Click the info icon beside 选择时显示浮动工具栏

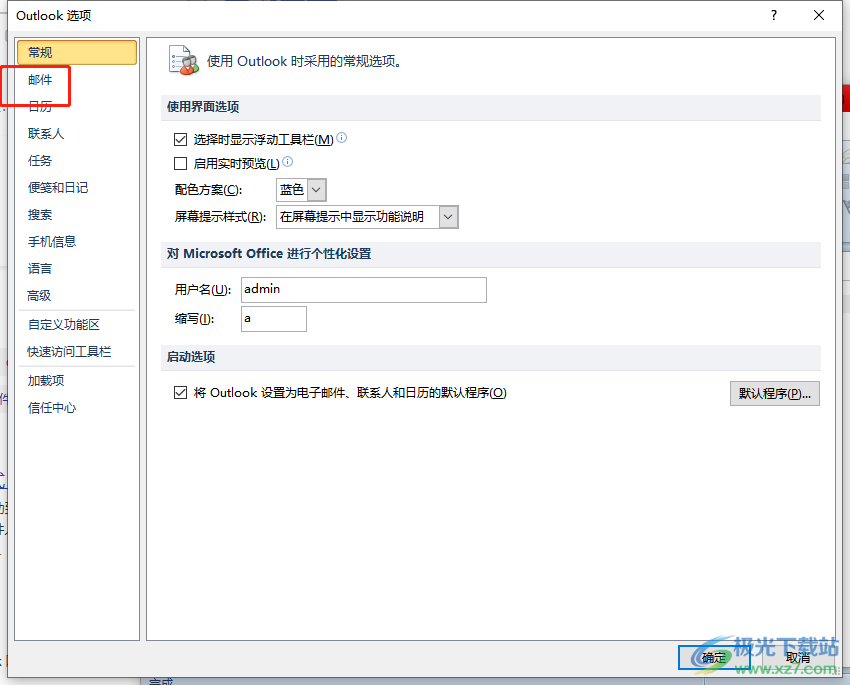[342, 138]
